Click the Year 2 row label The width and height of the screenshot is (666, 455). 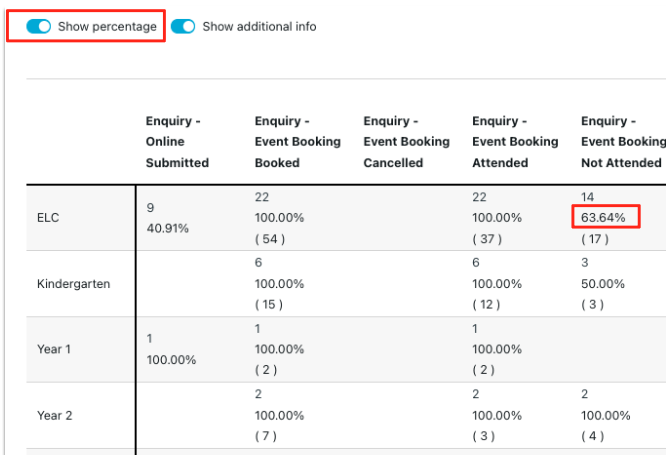tap(55, 415)
